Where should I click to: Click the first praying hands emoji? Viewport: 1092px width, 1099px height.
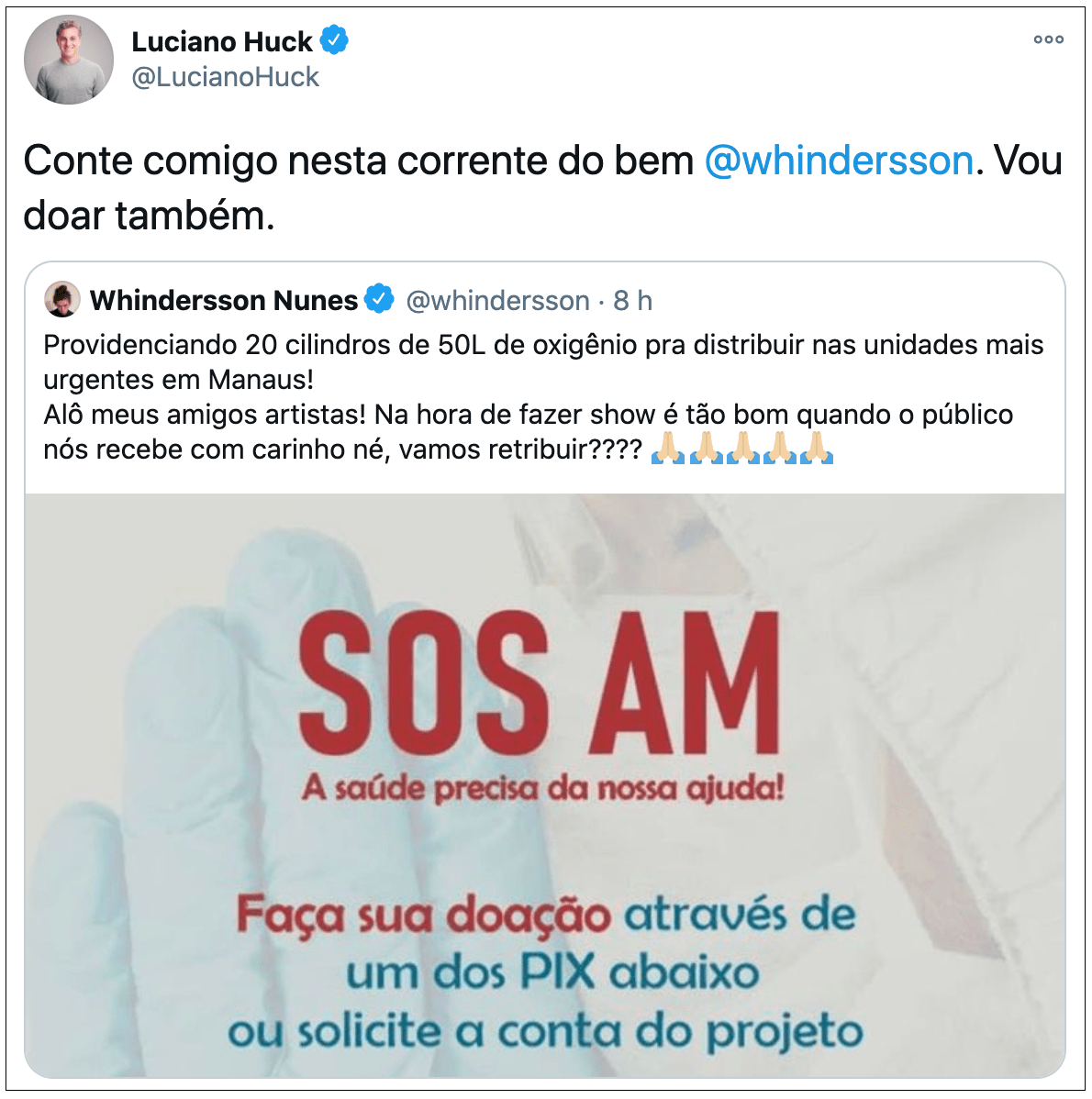pyautogui.click(x=668, y=448)
